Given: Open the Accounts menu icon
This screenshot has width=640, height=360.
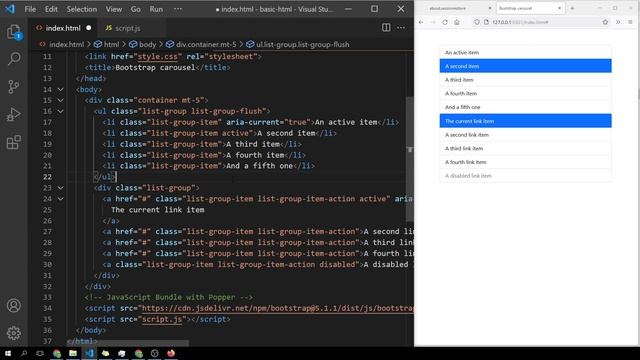Looking at the screenshot, I should click(x=13, y=305).
